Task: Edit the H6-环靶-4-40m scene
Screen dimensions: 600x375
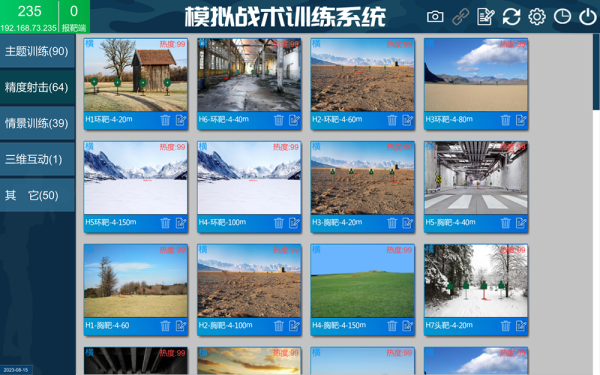Action: [294, 120]
